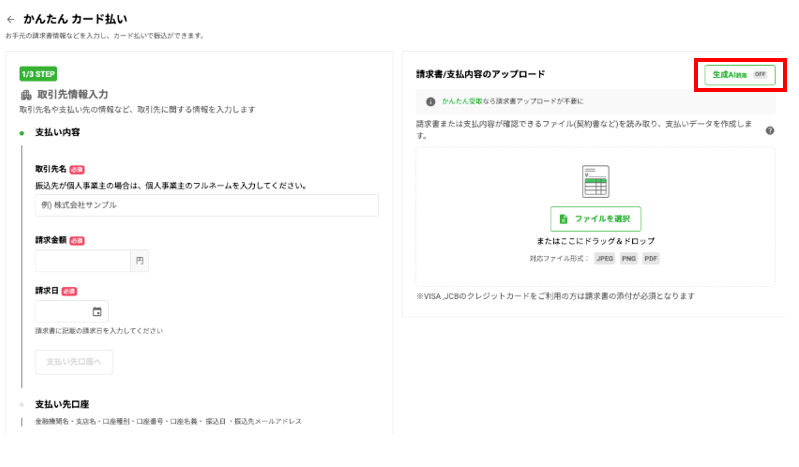The width and height of the screenshot is (799, 467).
Task: Open the calendar icon for 請求日
Action: coord(97,312)
